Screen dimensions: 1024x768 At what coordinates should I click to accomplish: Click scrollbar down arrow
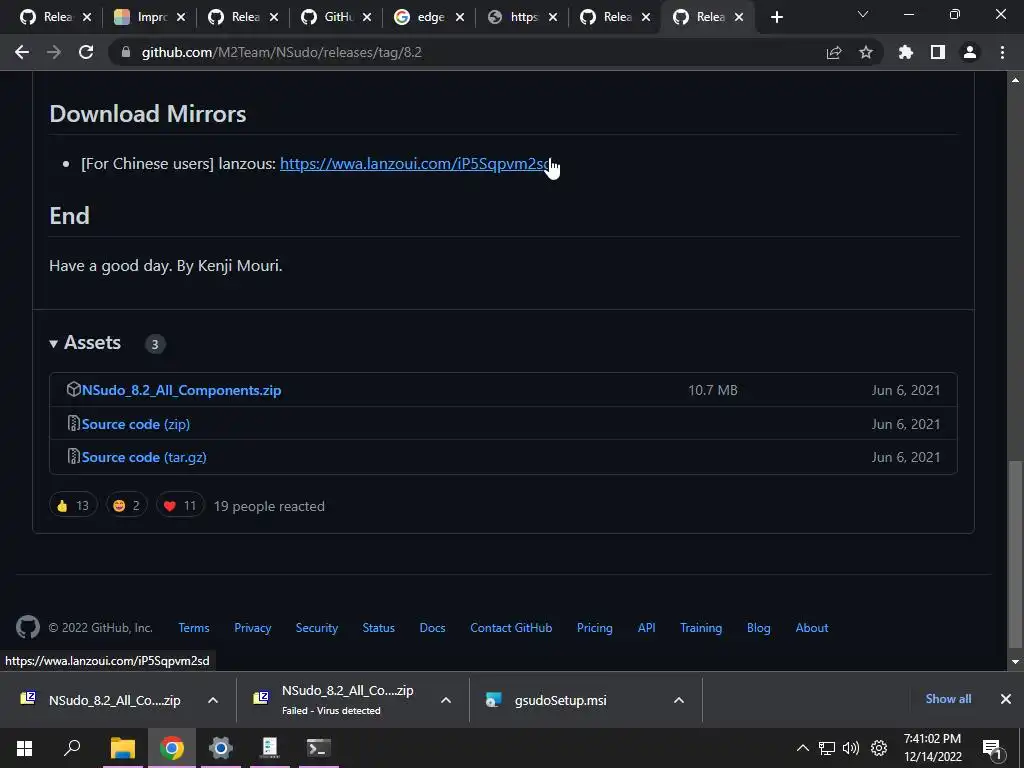click(1016, 662)
